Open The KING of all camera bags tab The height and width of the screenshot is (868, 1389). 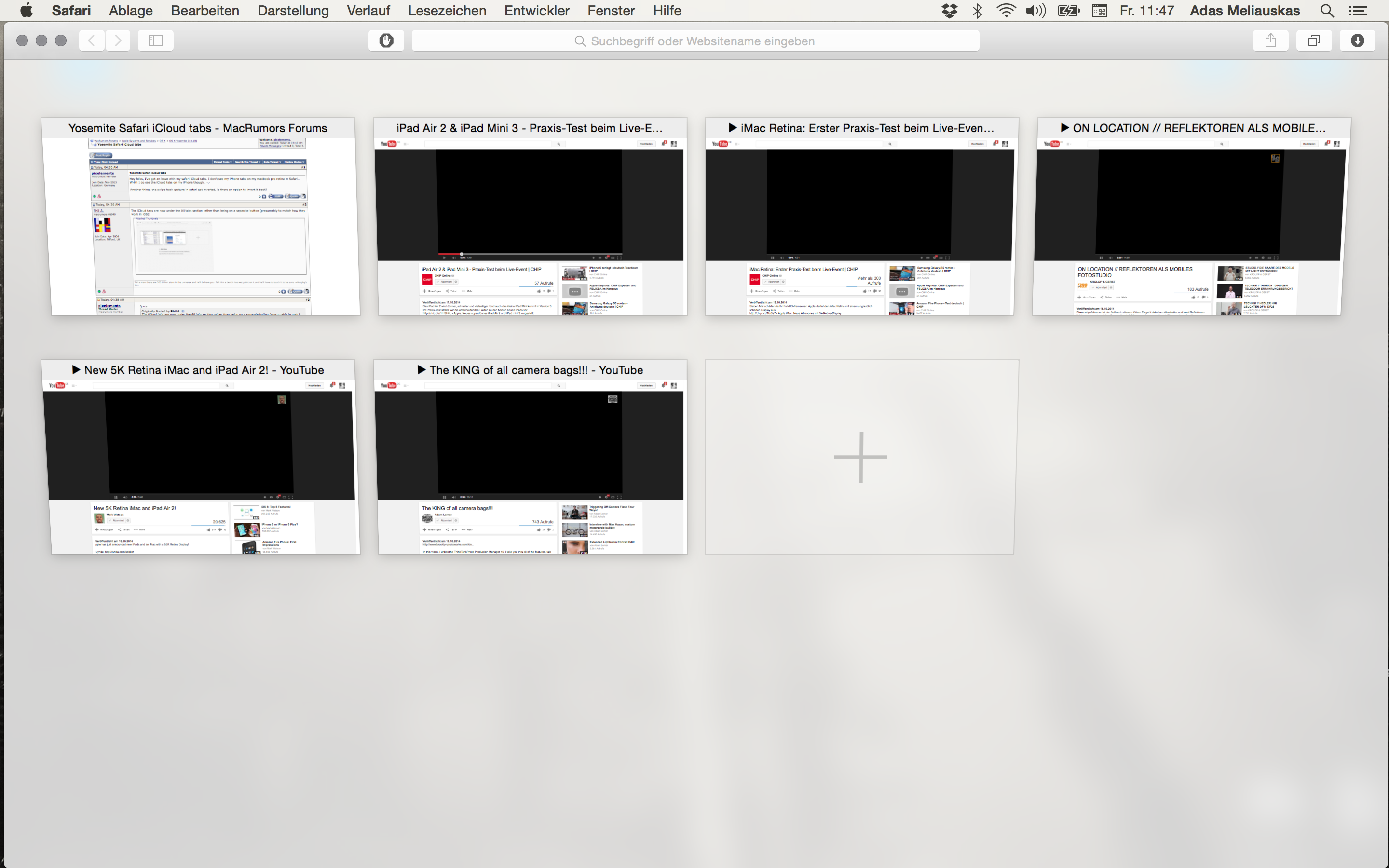[x=531, y=459]
